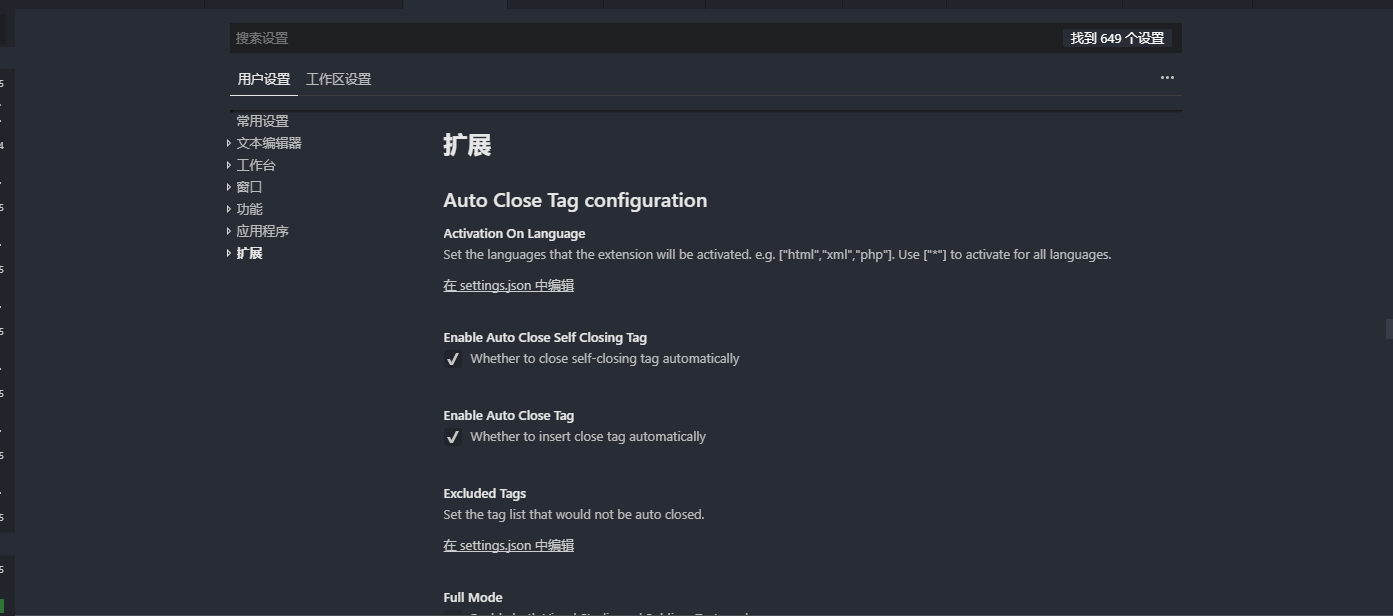
Task: Select 扩展 category in the tree
Action: (x=249, y=253)
